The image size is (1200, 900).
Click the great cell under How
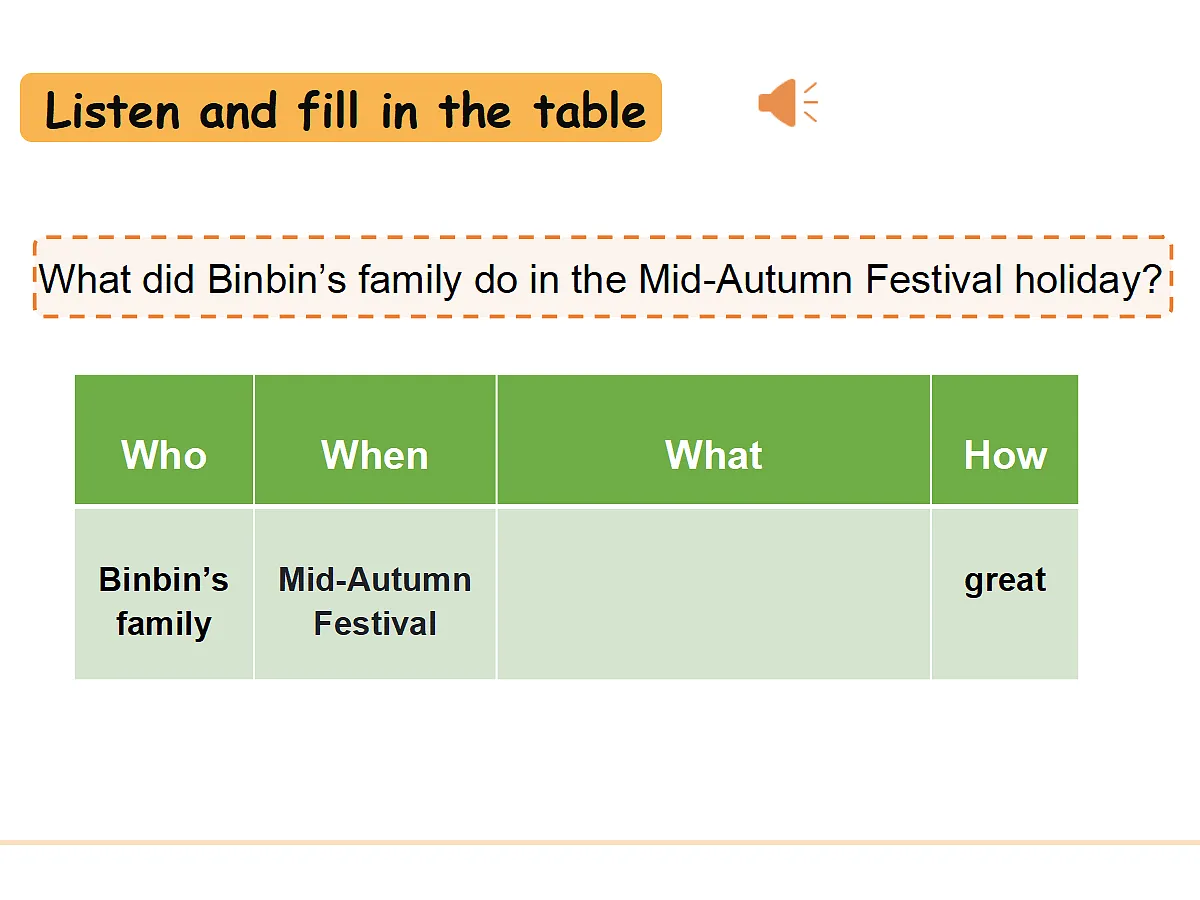(1005, 594)
